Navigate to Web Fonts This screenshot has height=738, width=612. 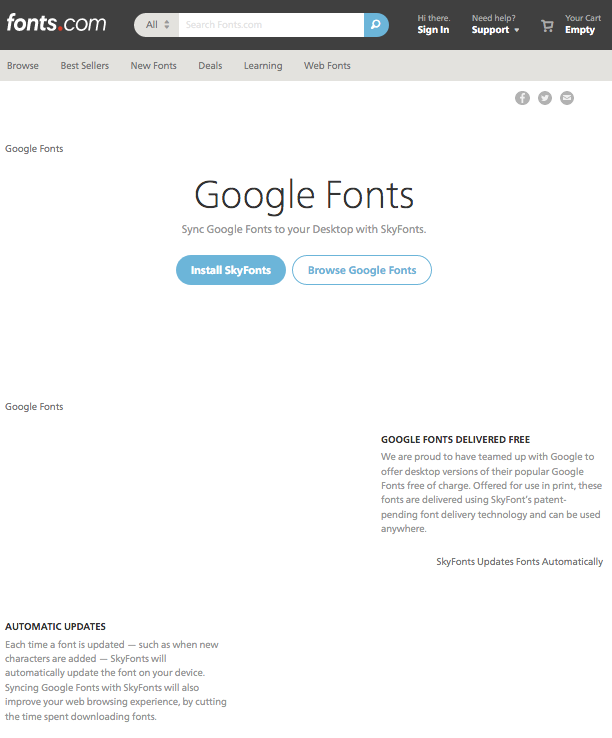[x=327, y=65]
